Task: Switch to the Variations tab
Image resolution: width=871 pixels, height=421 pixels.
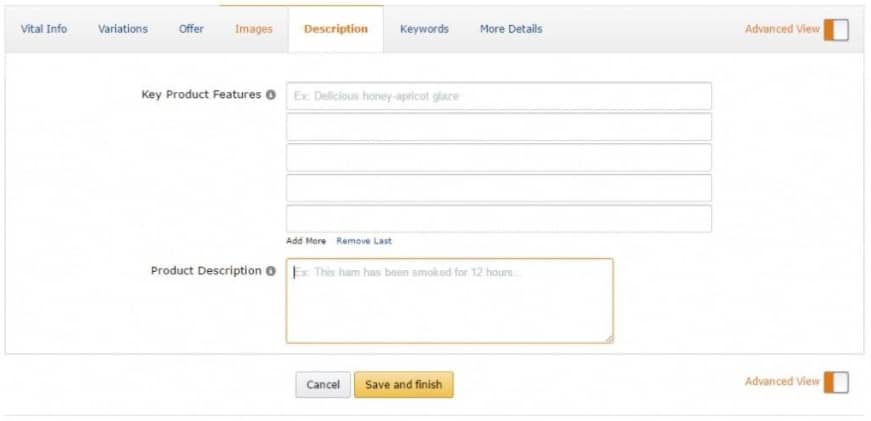Action: click(x=123, y=29)
